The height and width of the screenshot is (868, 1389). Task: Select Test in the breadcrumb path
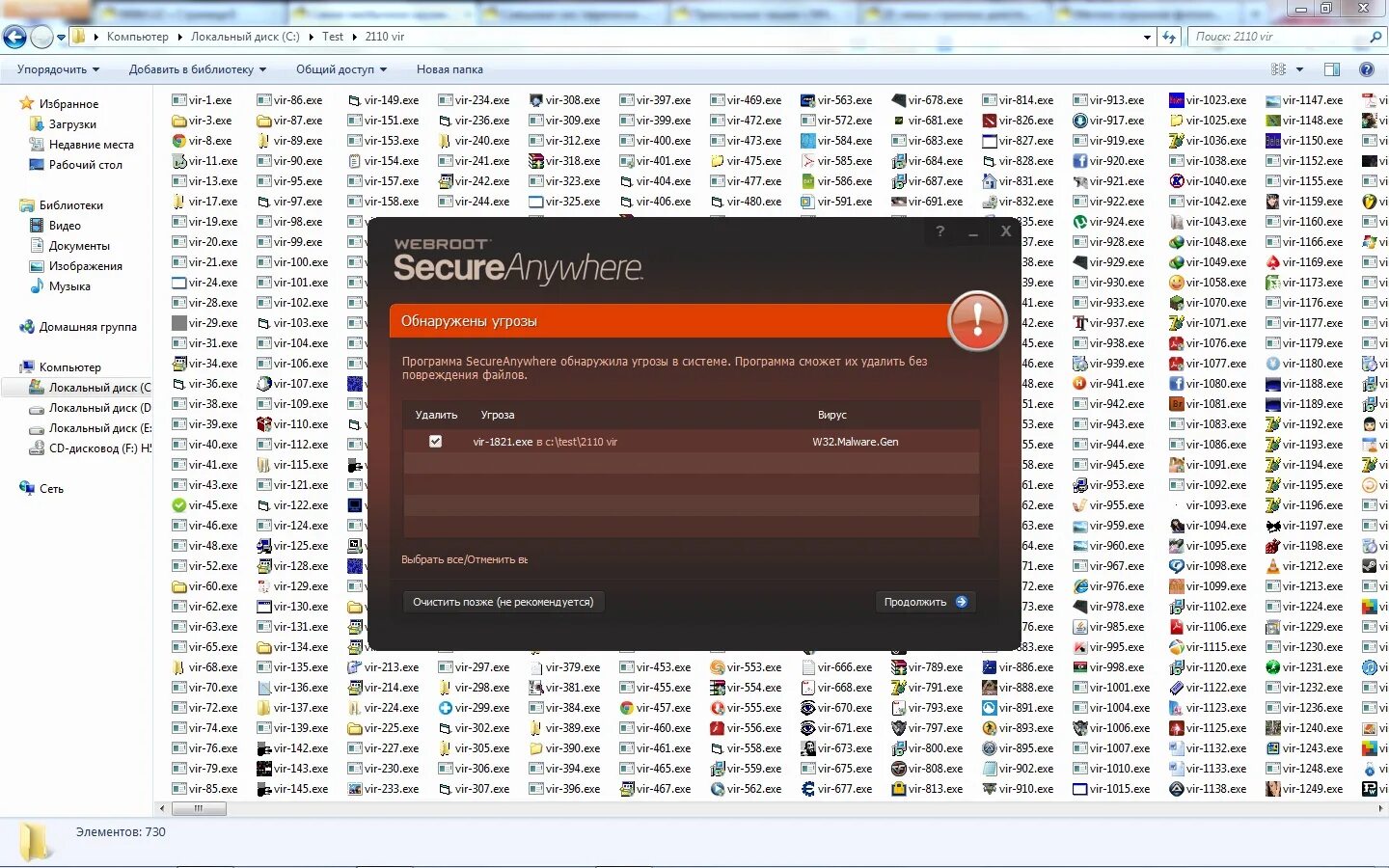(333, 36)
